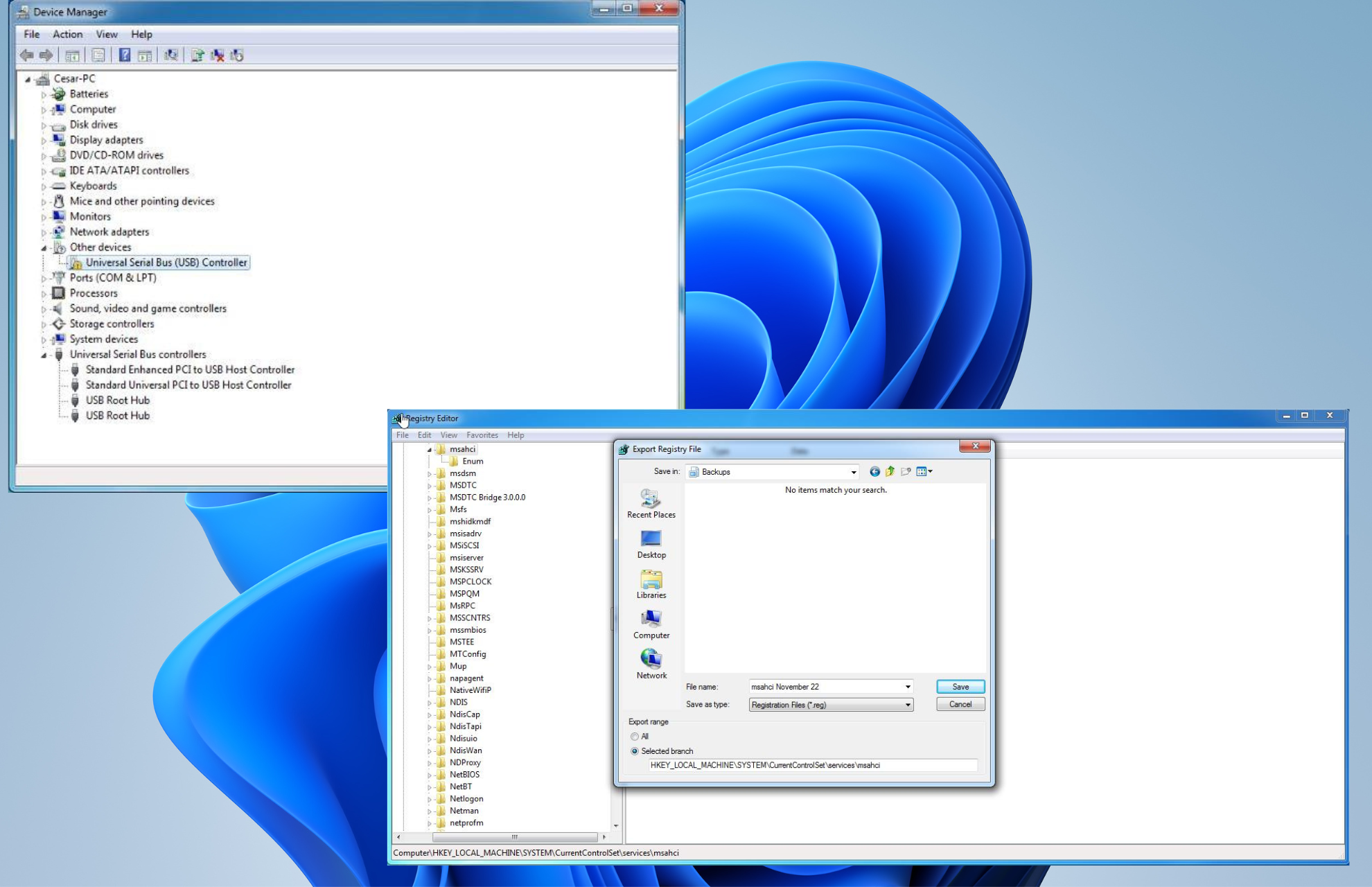Click the Uninstall device toolbar icon

coord(218,55)
